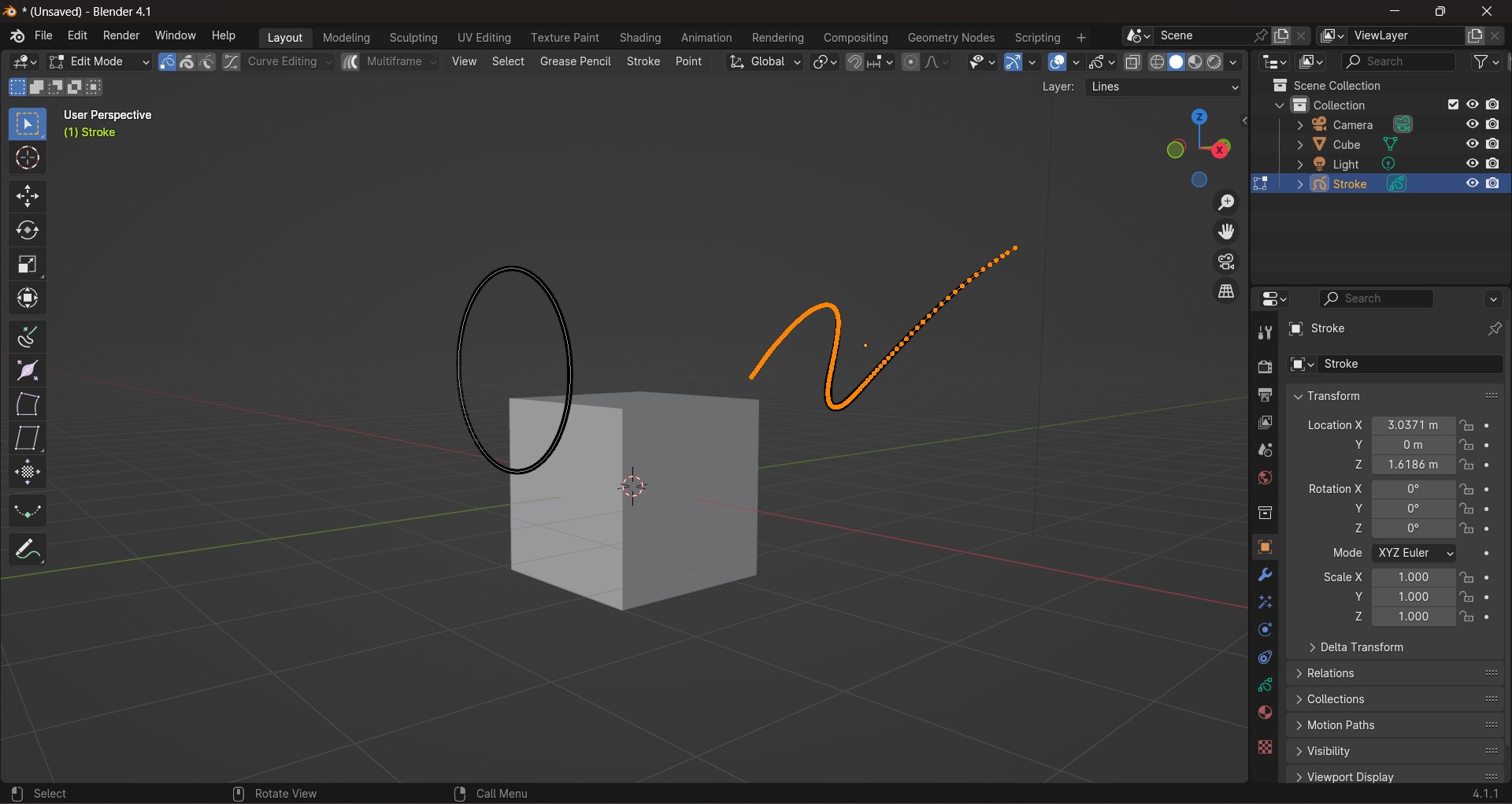Click the Outliner search field
Image resolution: width=1512 pixels, height=804 pixels.
coord(1399,61)
